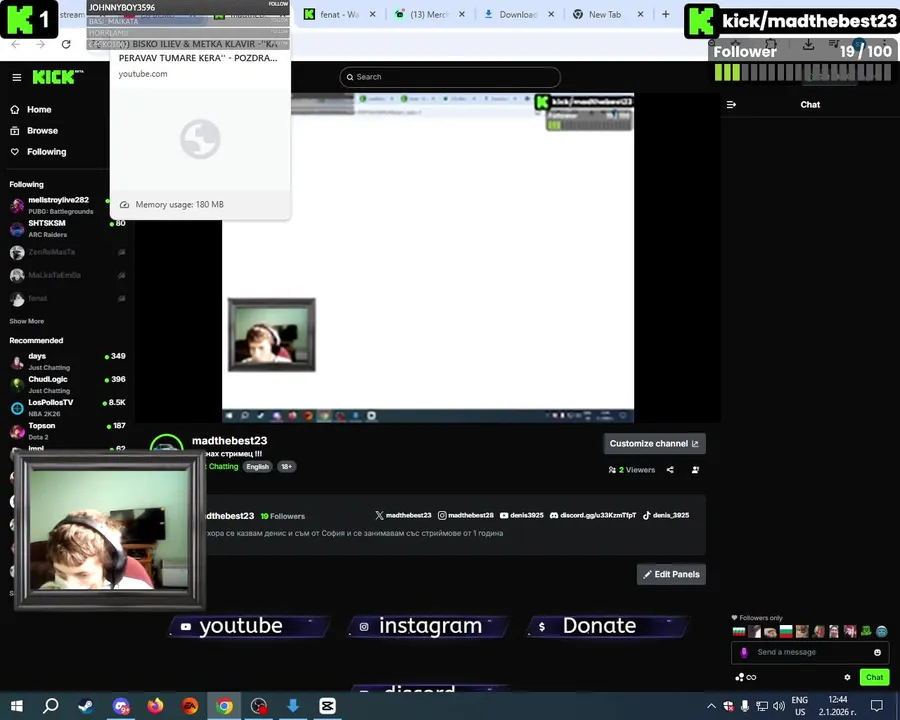900x720 pixels.
Task: Open the emoji picker in chat
Action: (877, 652)
